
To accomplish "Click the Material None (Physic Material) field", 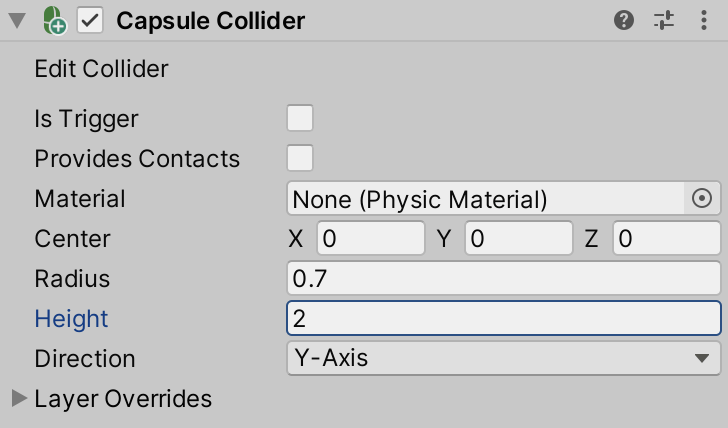I will [485, 199].
